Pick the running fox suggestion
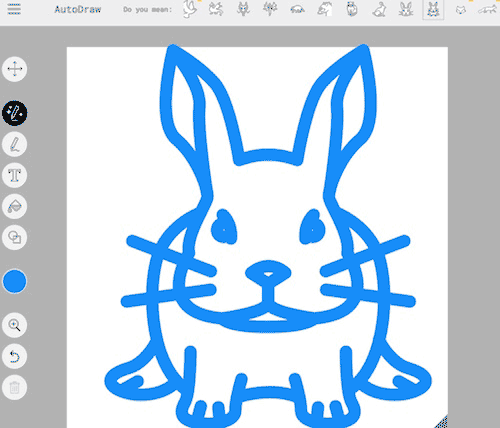 [x=487, y=10]
